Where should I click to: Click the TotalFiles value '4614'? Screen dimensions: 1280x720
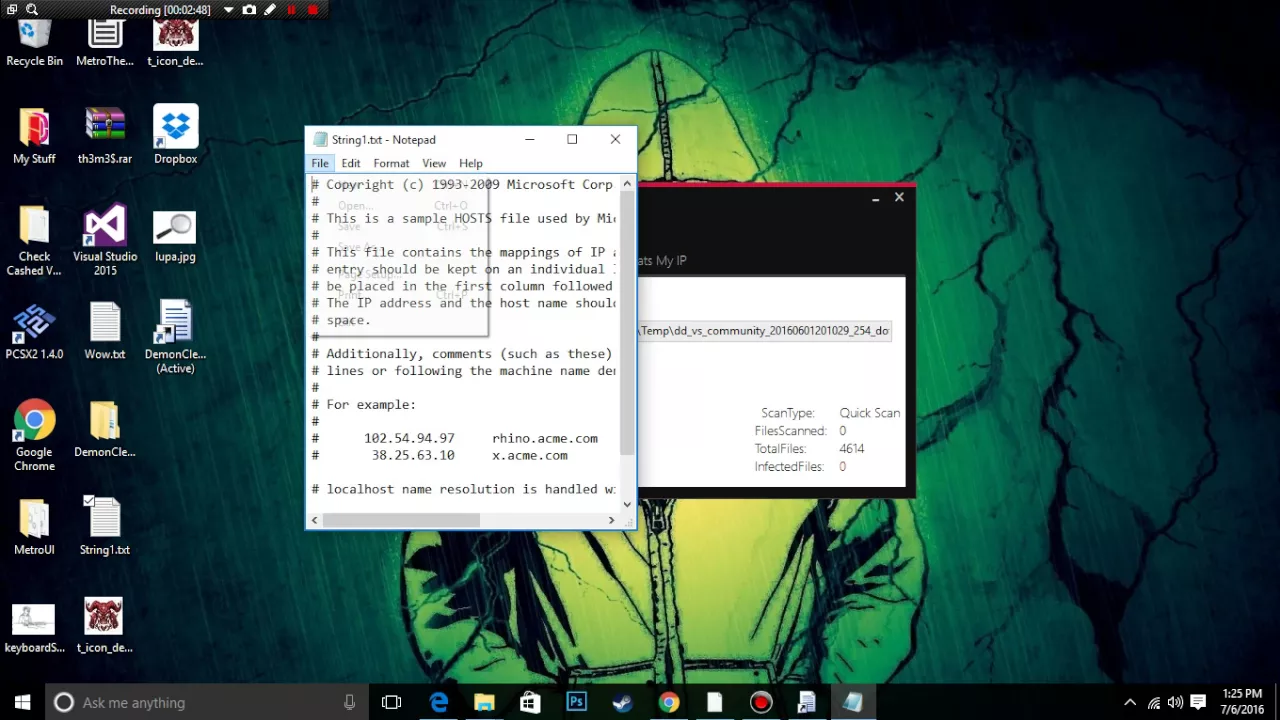tap(852, 449)
